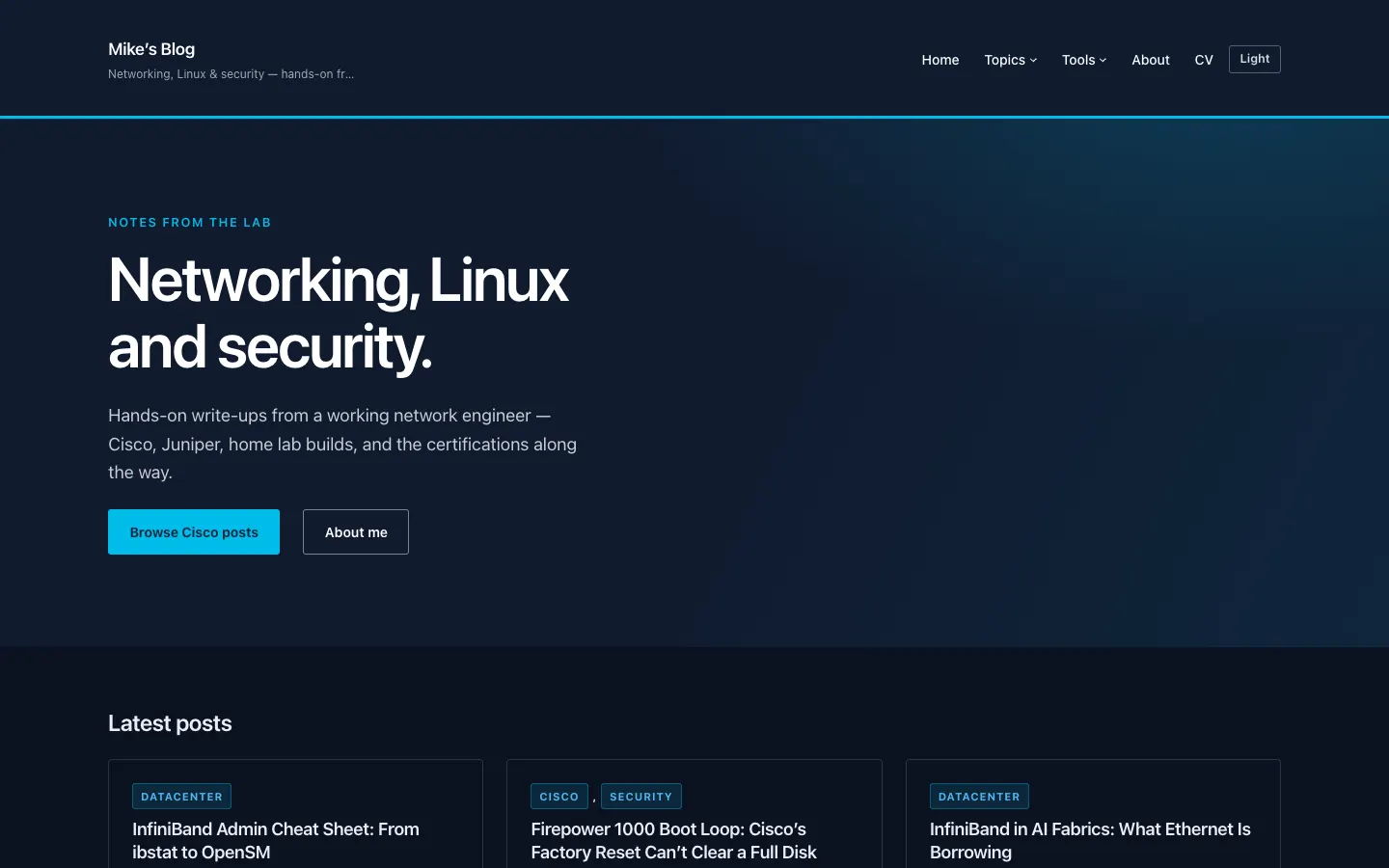This screenshot has height=868, width=1389.
Task: Click the site tagline under Mike's Blog
Action: pos(231,74)
